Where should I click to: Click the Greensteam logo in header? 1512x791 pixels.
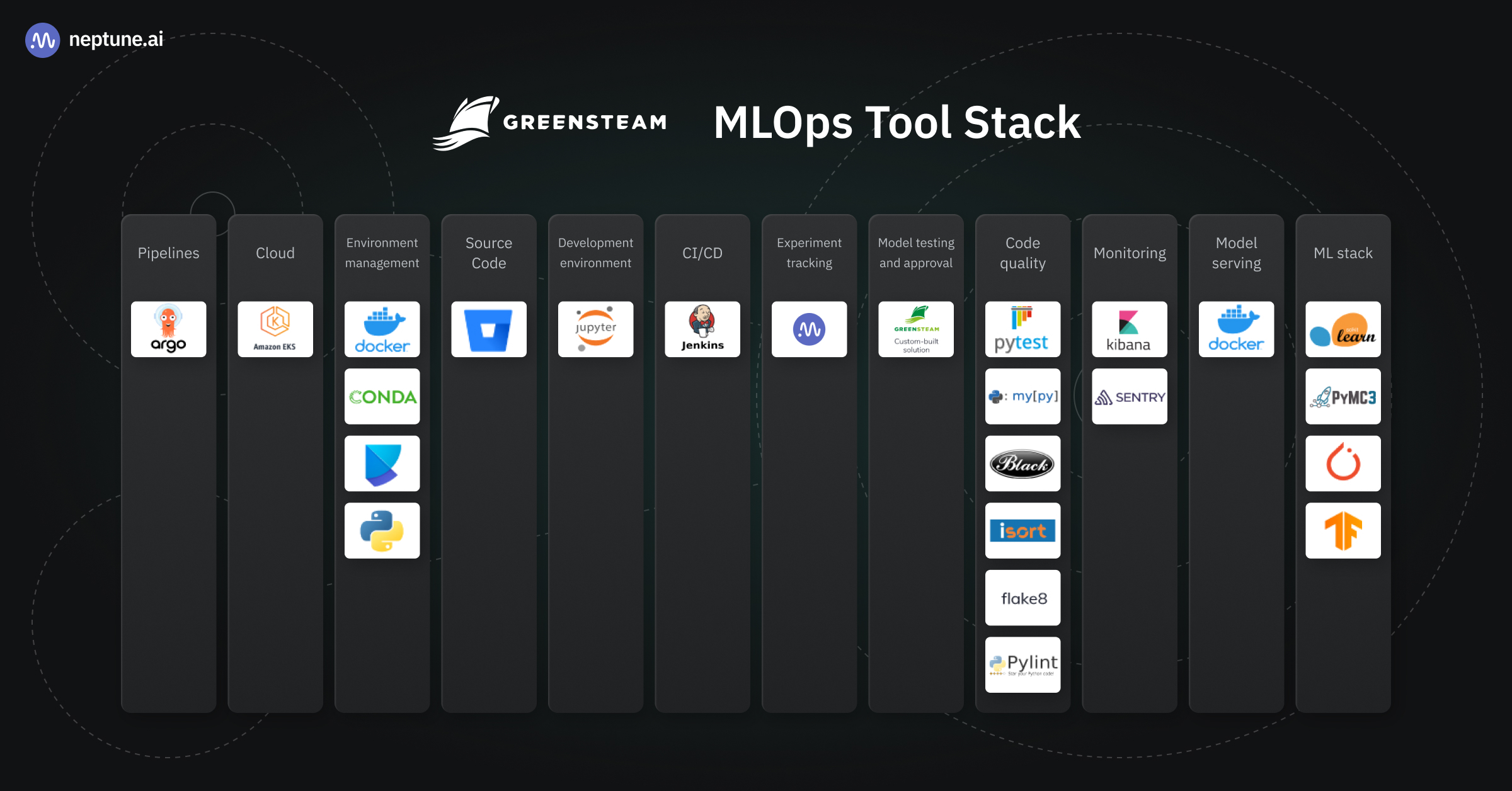[550, 122]
